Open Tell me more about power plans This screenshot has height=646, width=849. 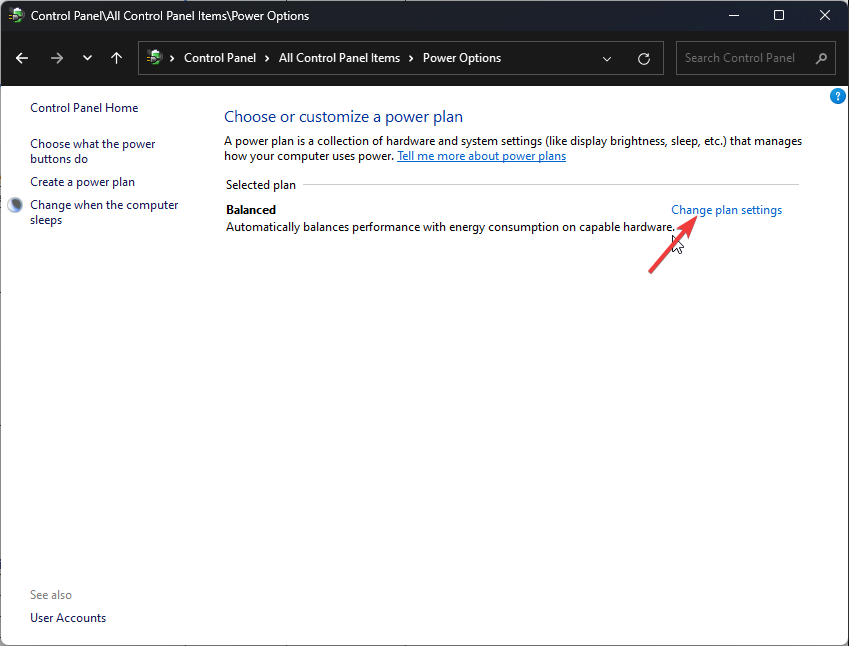click(481, 156)
